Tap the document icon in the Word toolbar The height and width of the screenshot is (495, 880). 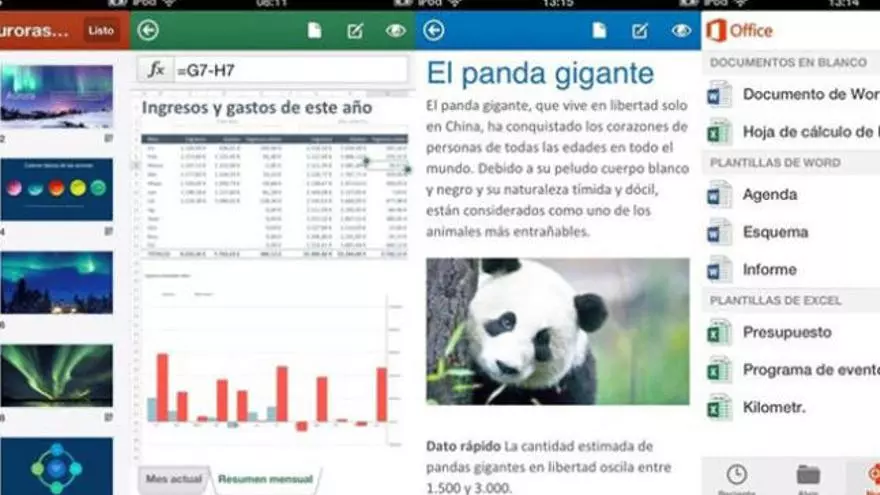(x=599, y=31)
